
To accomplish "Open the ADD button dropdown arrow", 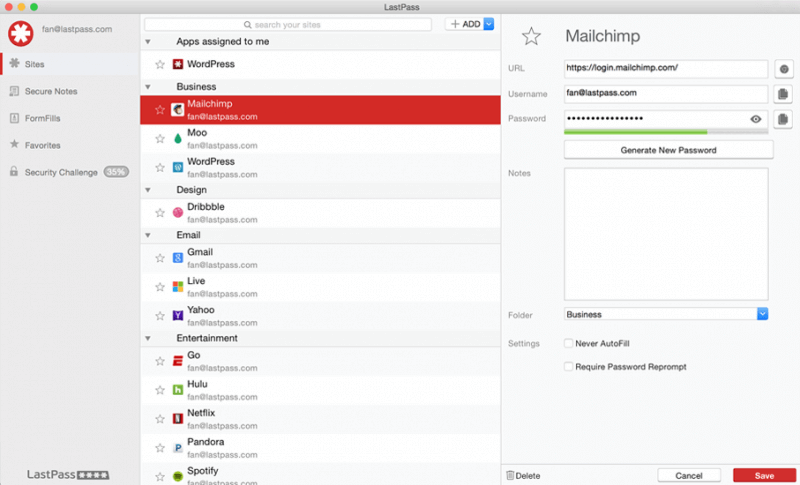I will coord(489,24).
